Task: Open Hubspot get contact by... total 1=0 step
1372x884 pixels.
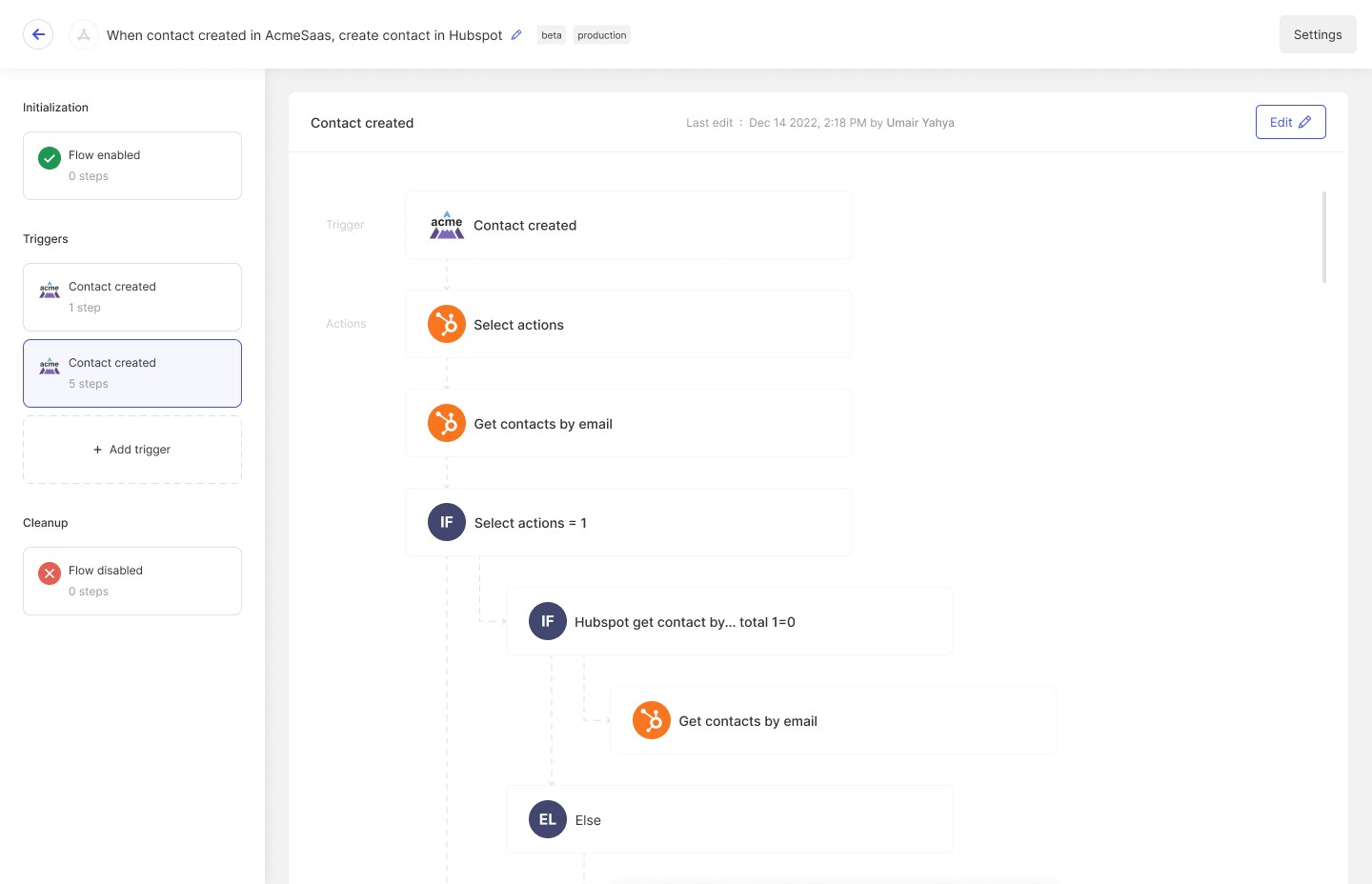Action: coord(730,621)
